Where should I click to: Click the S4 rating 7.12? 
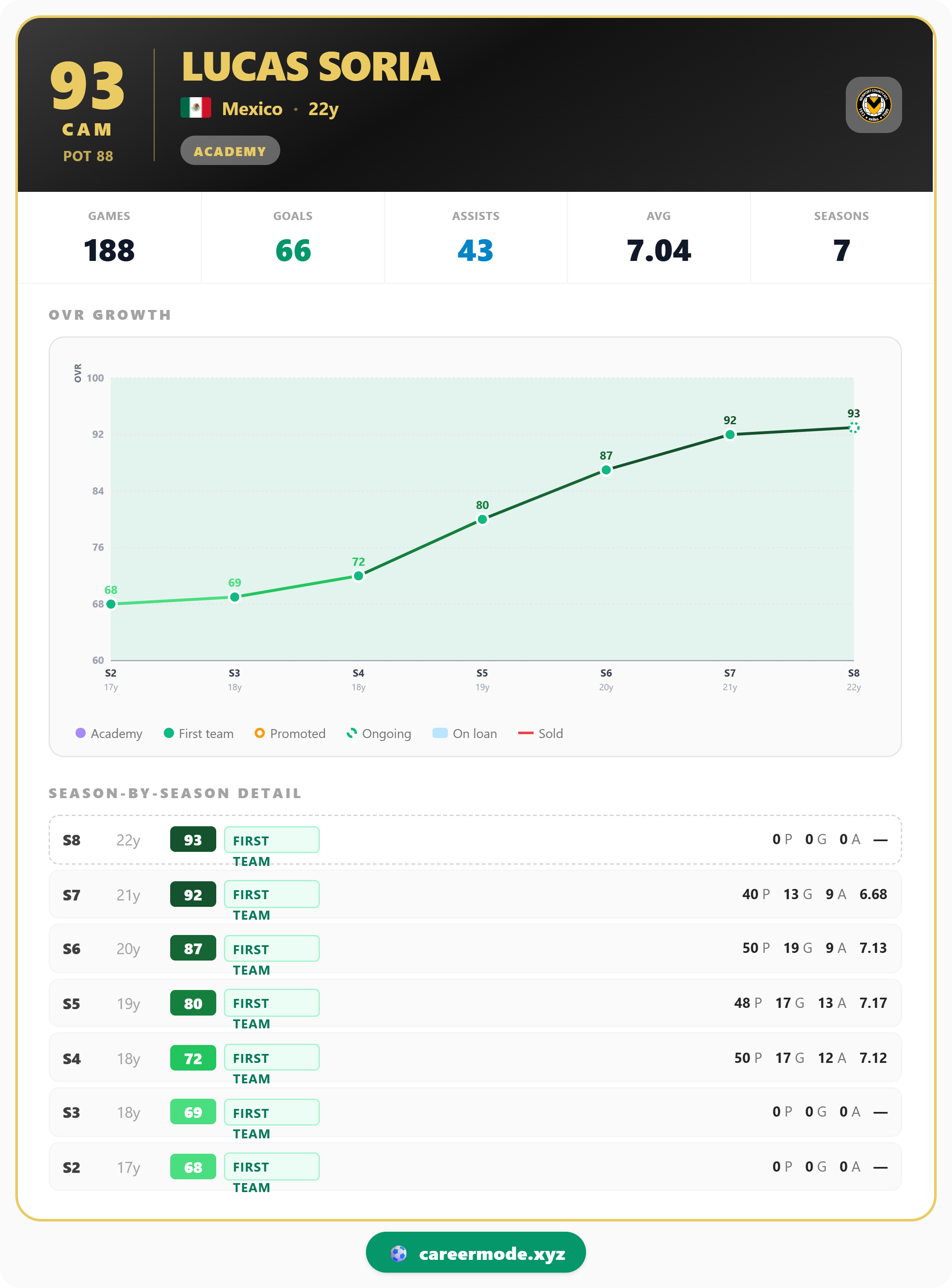(873, 1058)
